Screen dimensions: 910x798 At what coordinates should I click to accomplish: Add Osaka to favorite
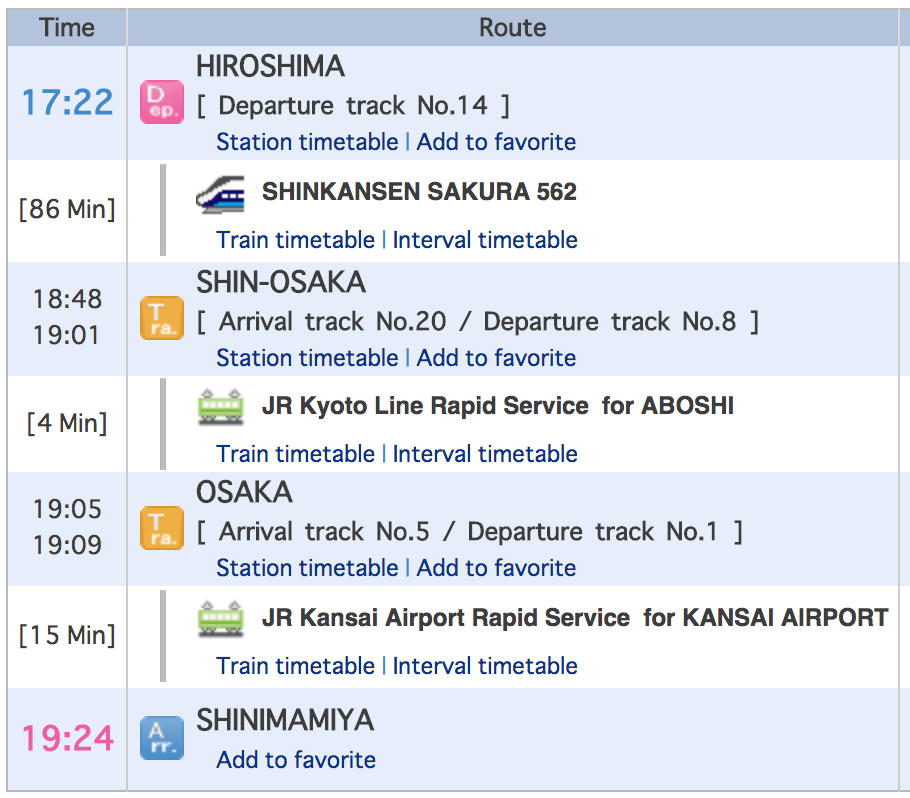pos(496,568)
